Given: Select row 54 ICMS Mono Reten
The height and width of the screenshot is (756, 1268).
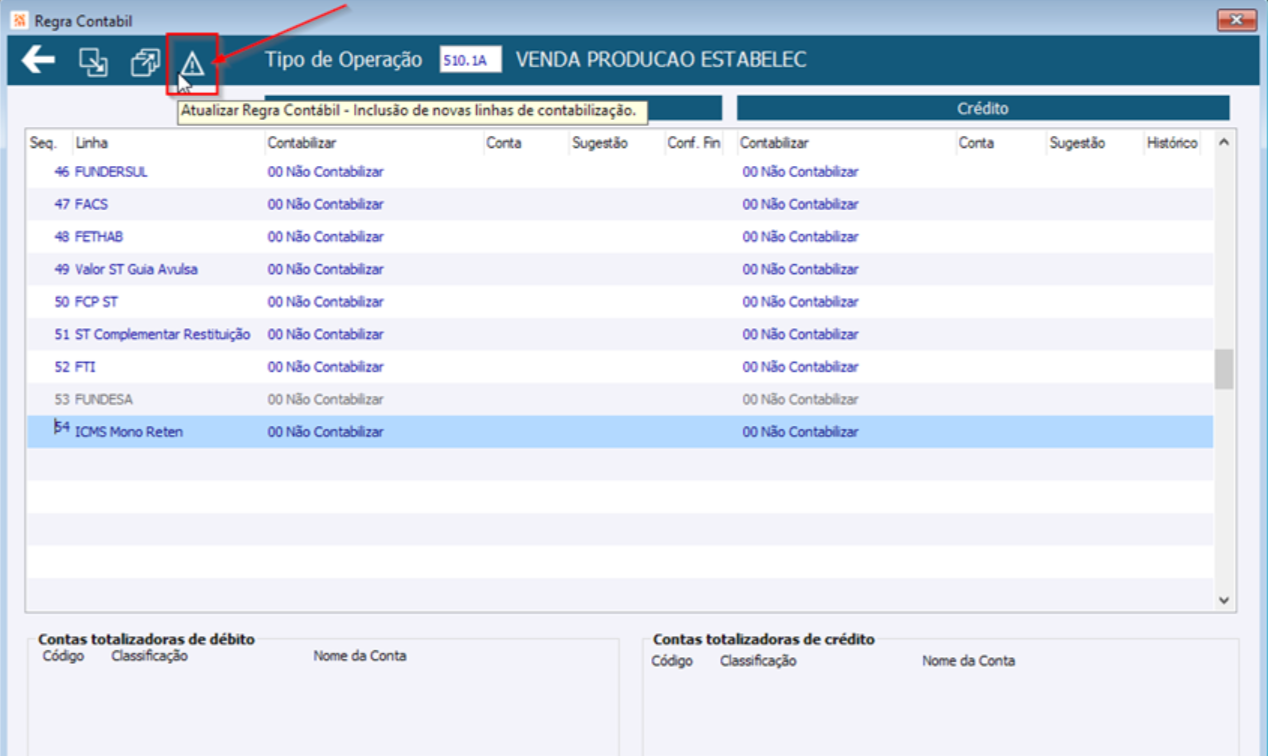Looking at the screenshot, I should coord(619,432).
